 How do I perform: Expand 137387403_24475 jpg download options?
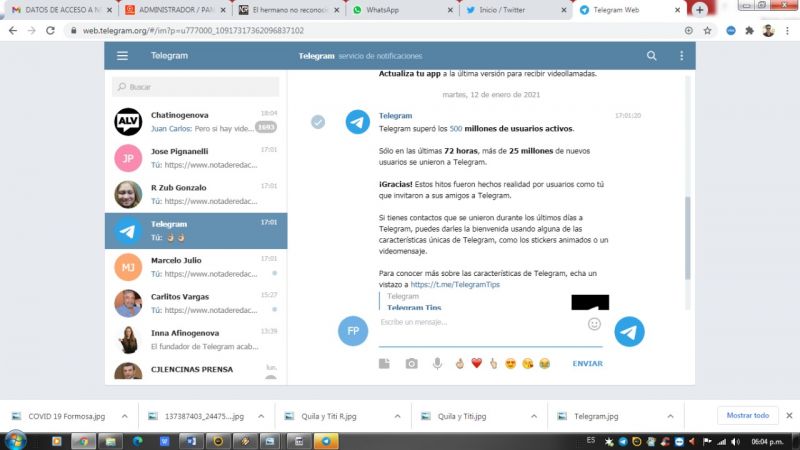point(261,416)
